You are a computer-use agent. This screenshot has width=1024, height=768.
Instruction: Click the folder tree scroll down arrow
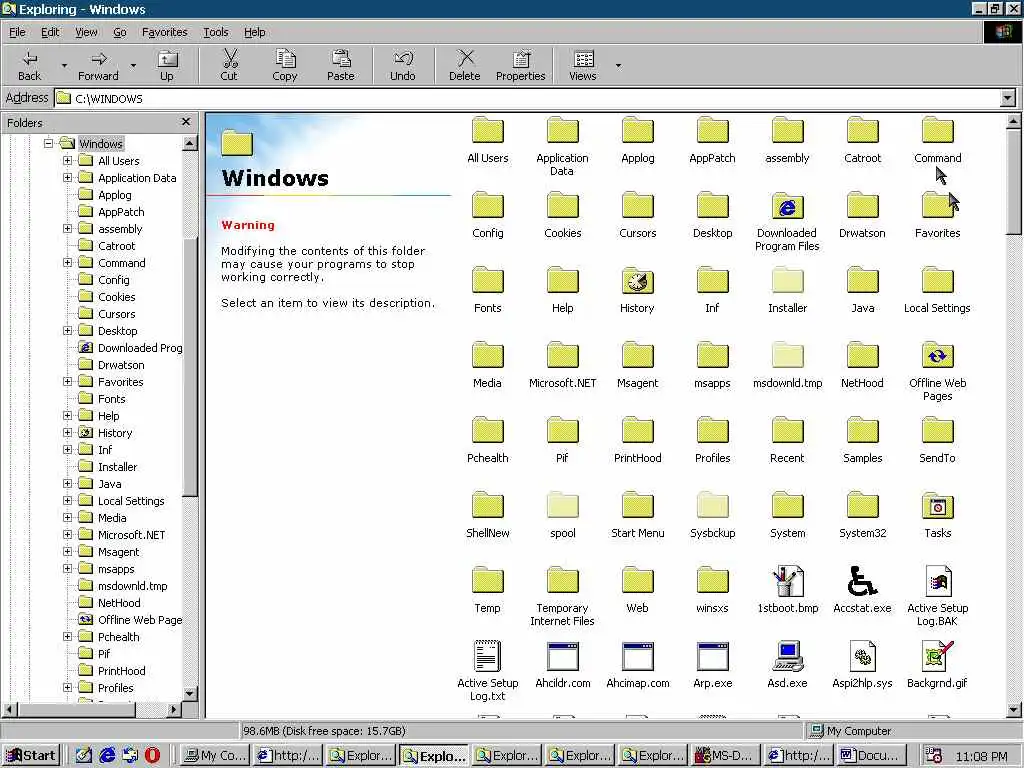[190, 694]
